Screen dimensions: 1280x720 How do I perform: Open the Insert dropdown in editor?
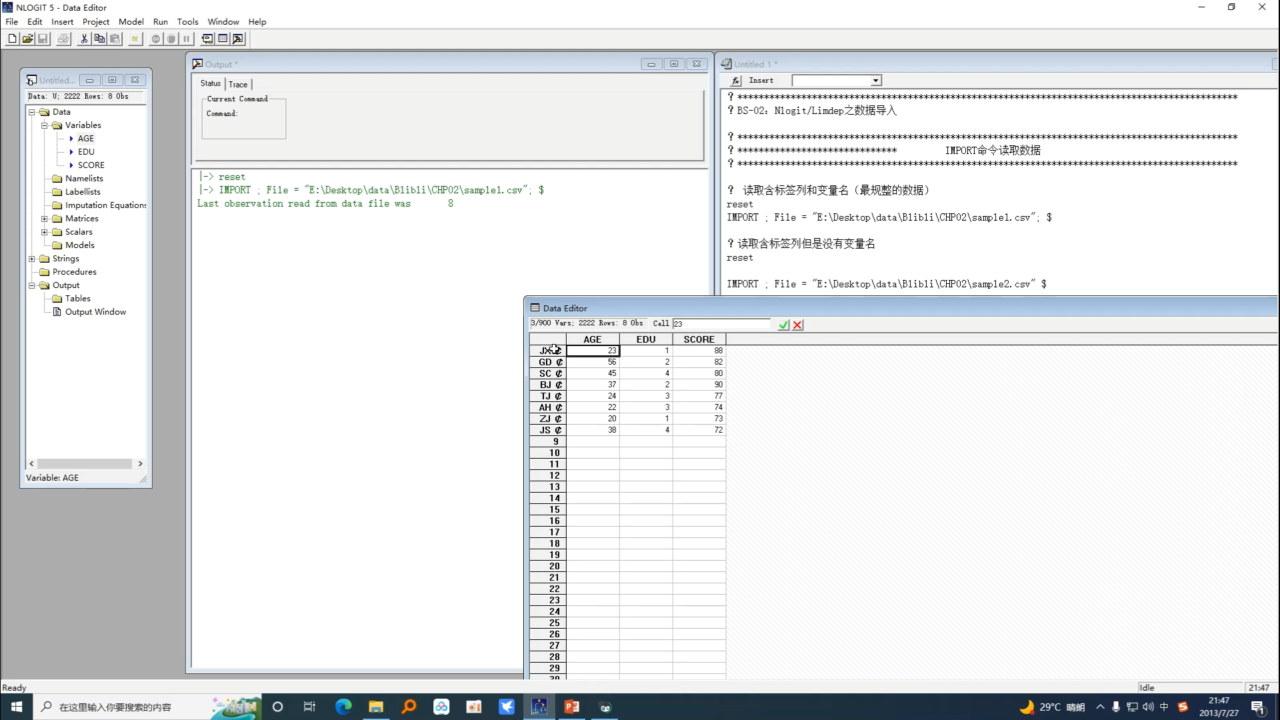pyautogui.click(x=876, y=81)
